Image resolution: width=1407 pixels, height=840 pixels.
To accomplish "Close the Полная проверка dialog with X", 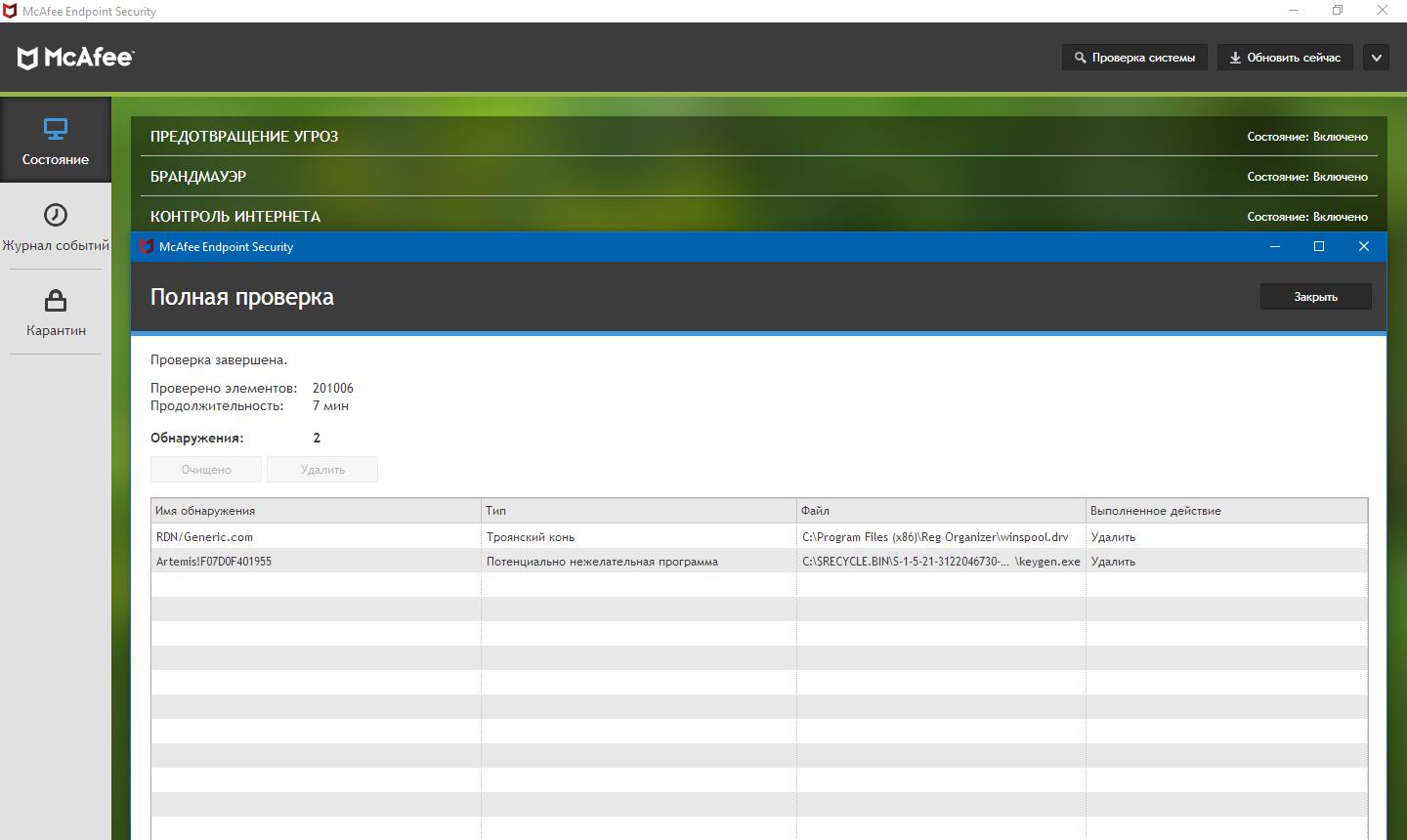I will pos(1364,246).
